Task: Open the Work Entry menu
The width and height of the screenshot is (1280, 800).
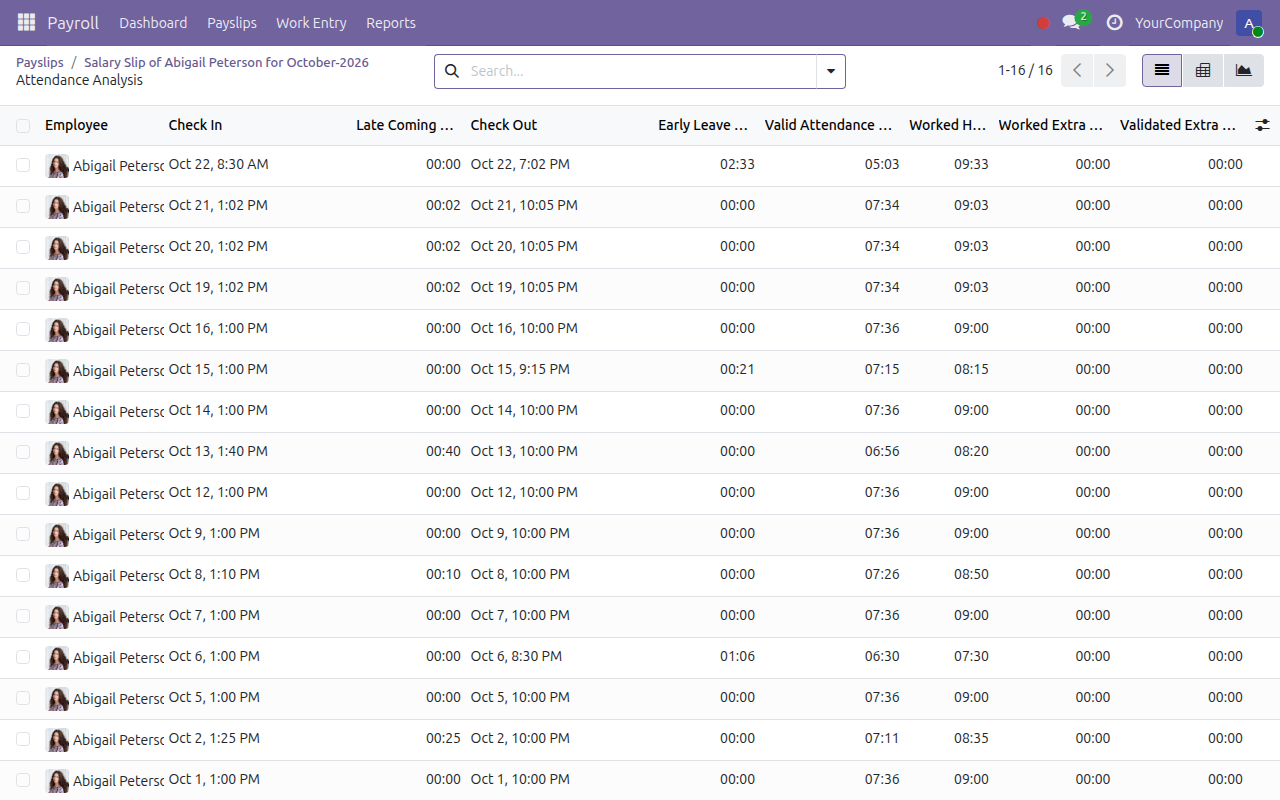Action: click(x=311, y=23)
